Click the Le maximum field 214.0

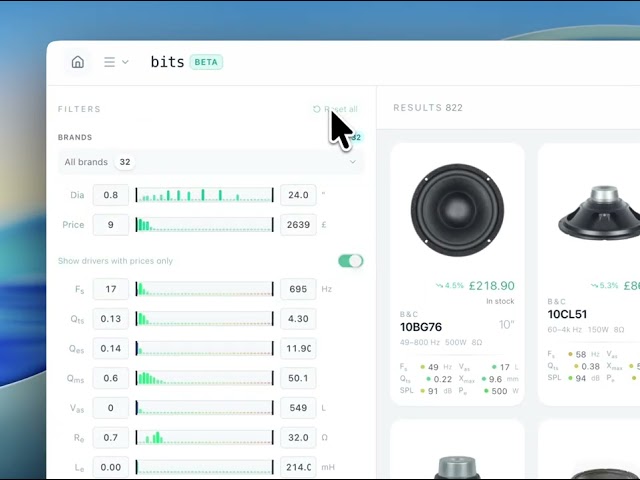click(298, 467)
